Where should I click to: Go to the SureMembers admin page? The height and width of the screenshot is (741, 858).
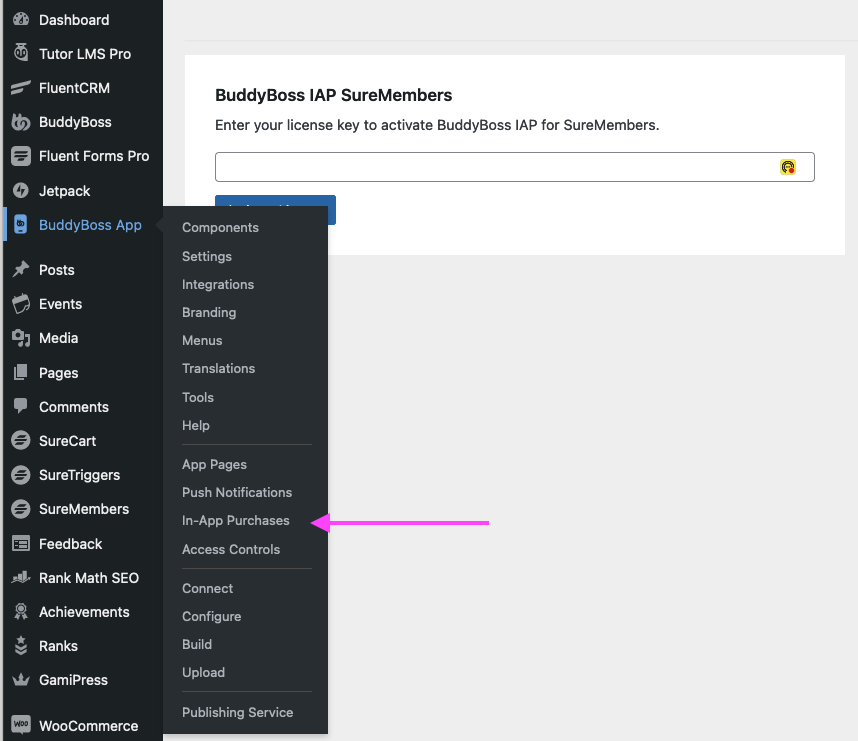click(x=84, y=509)
